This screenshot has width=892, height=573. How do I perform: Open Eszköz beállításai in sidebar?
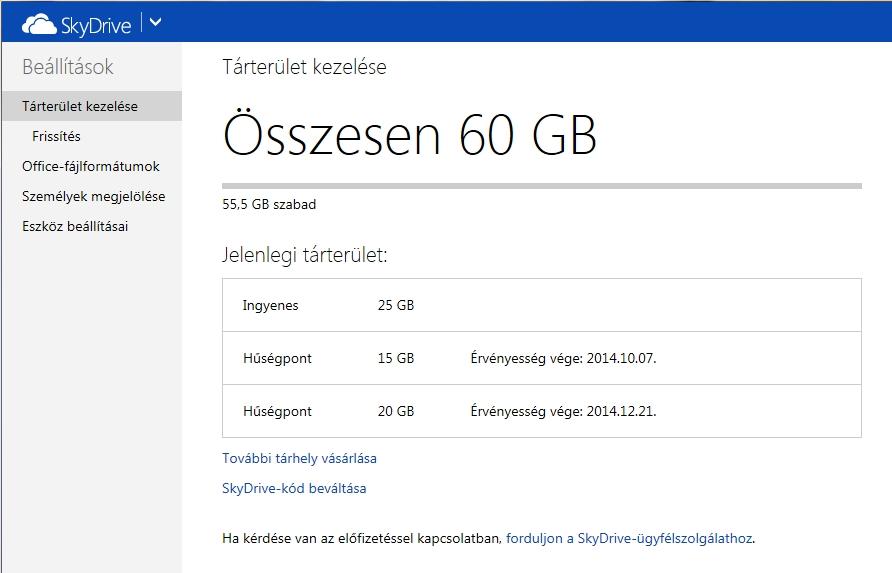(x=75, y=226)
